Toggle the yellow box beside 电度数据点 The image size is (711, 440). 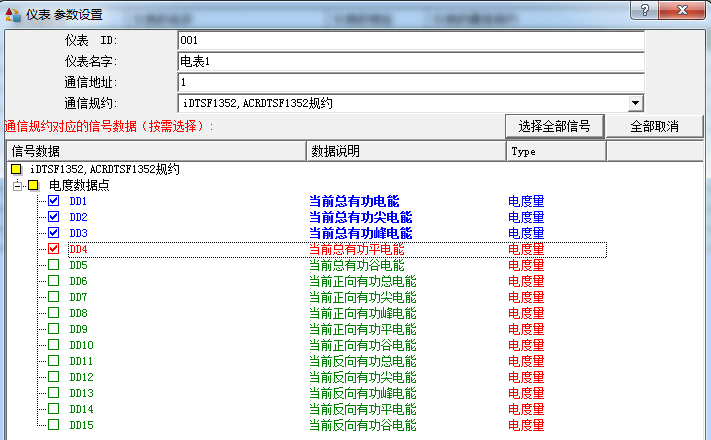(x=33, y=185)
